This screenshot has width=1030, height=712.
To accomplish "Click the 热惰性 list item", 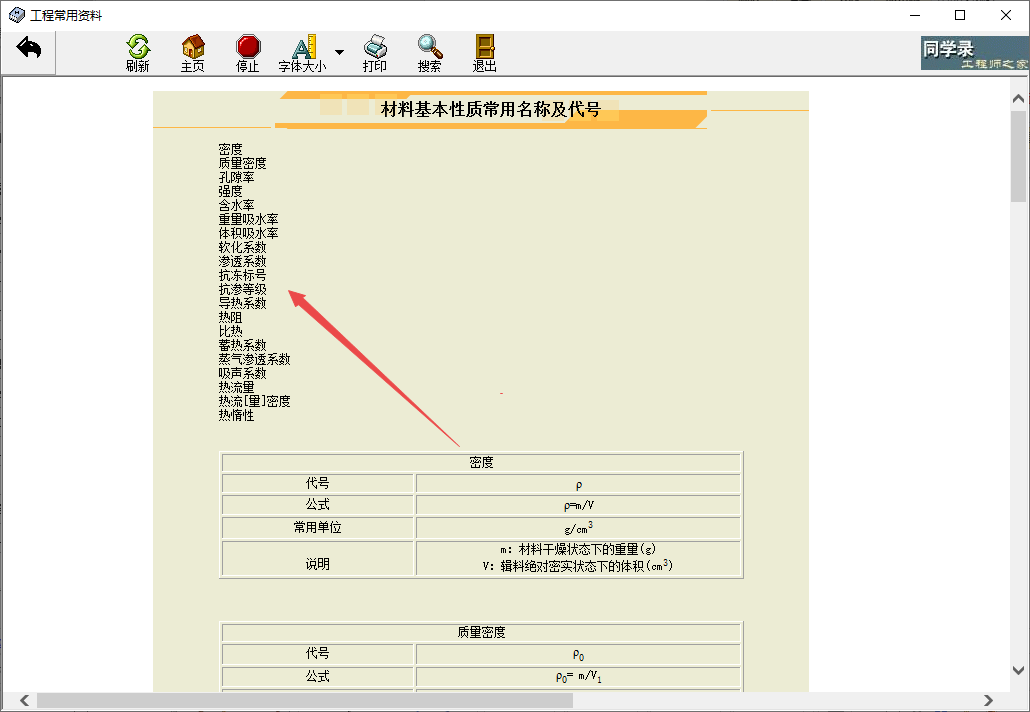I will [x=237, y=415].
